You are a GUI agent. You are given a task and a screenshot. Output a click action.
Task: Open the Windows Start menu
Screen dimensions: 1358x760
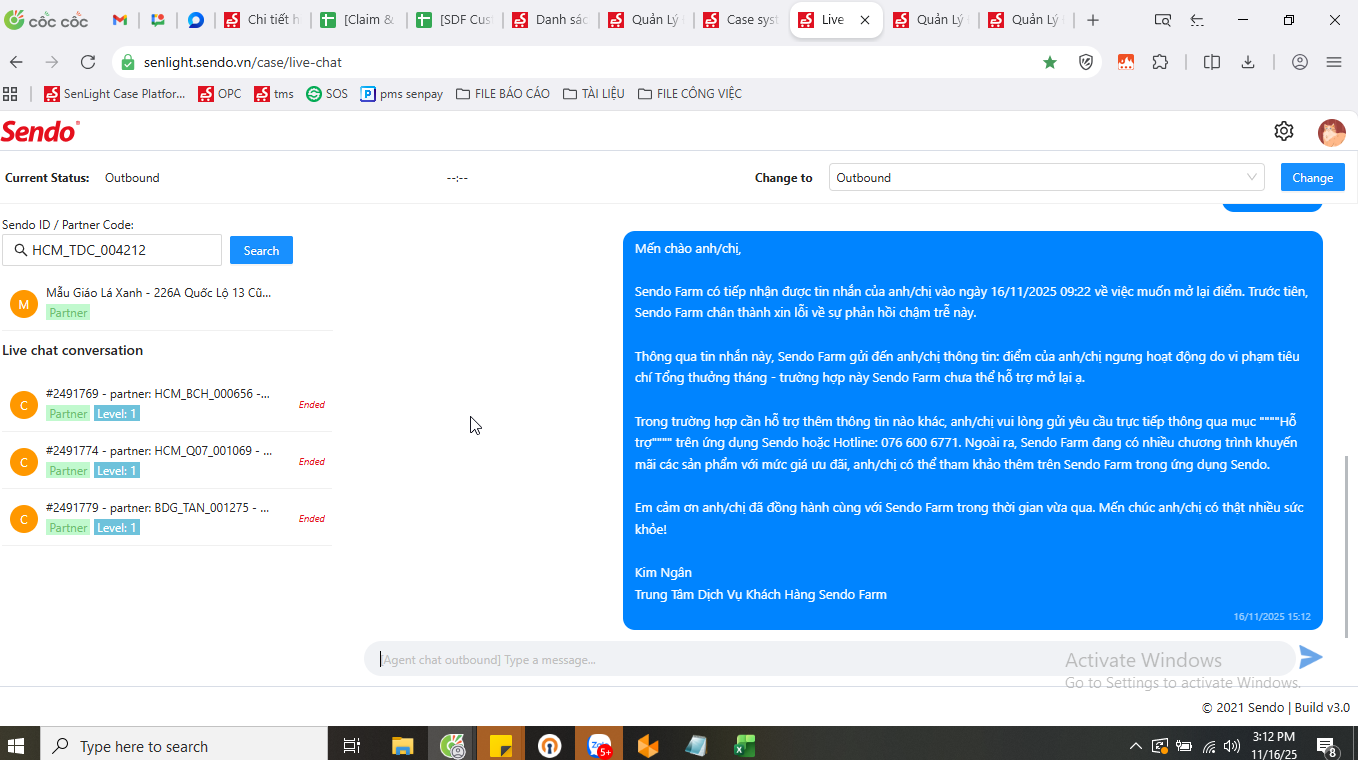click(16, 746)
